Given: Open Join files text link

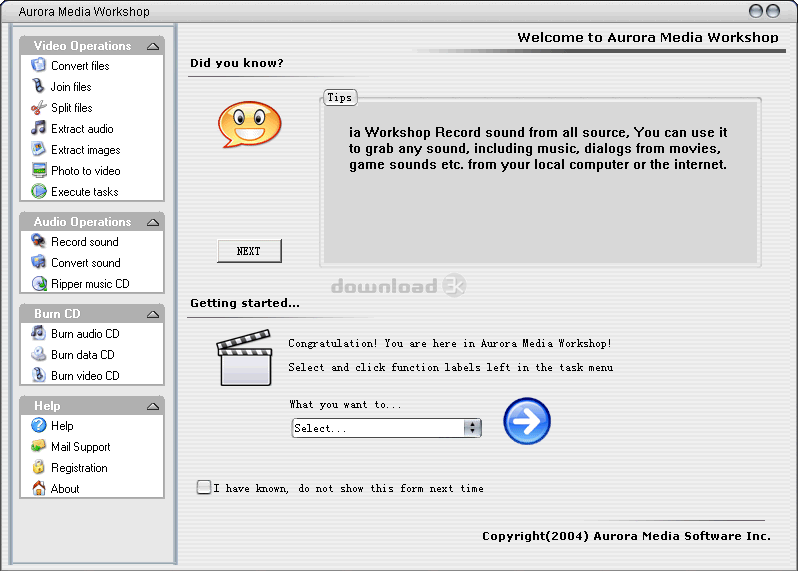Looking at the screenshot, I should pos(71,87).
